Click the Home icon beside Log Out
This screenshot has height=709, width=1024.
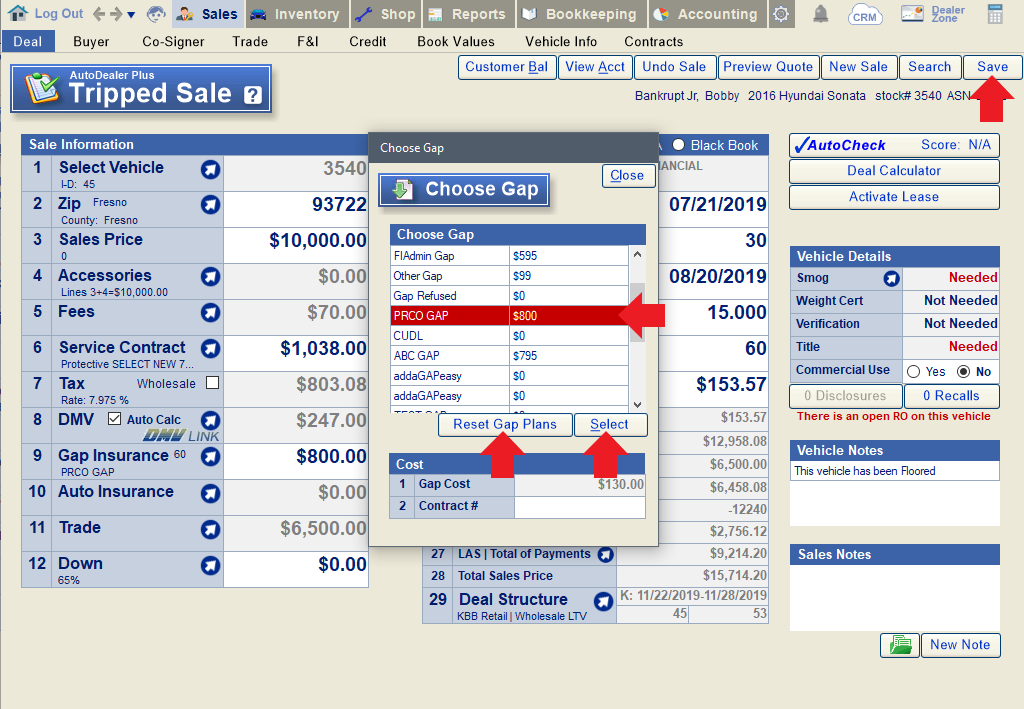click(x=18, y=13)
